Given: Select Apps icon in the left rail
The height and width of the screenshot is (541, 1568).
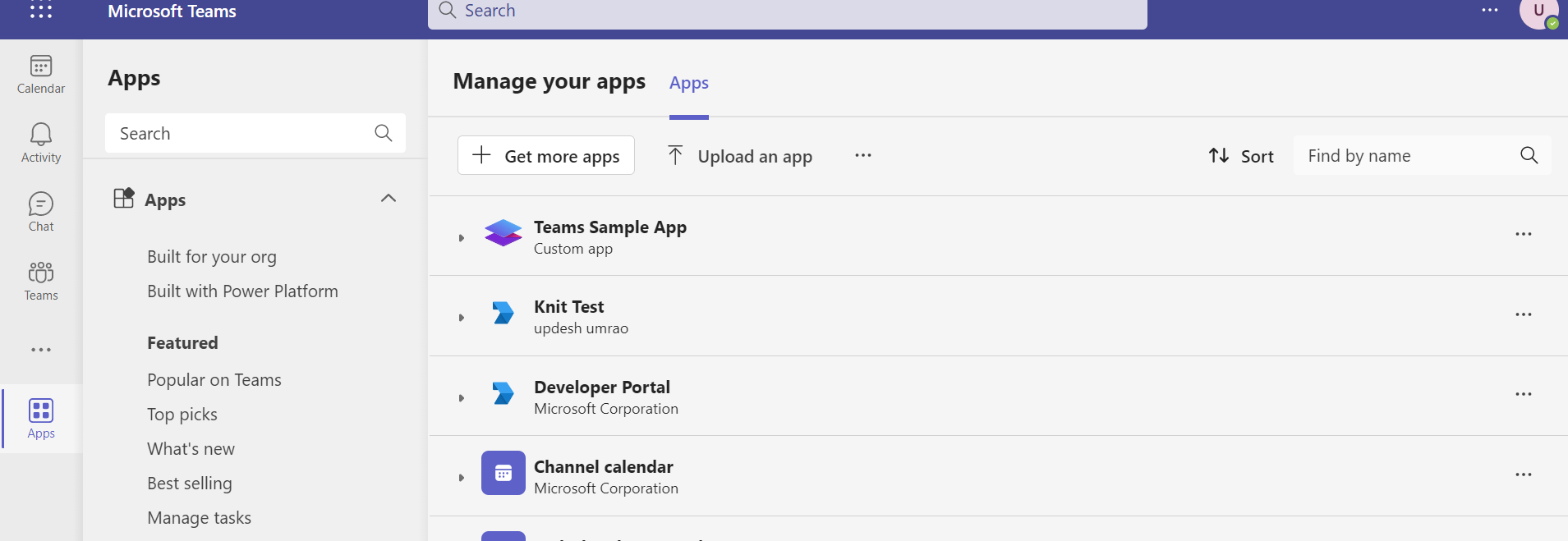Looking at the screenshot, I should (x=41, y=419).
